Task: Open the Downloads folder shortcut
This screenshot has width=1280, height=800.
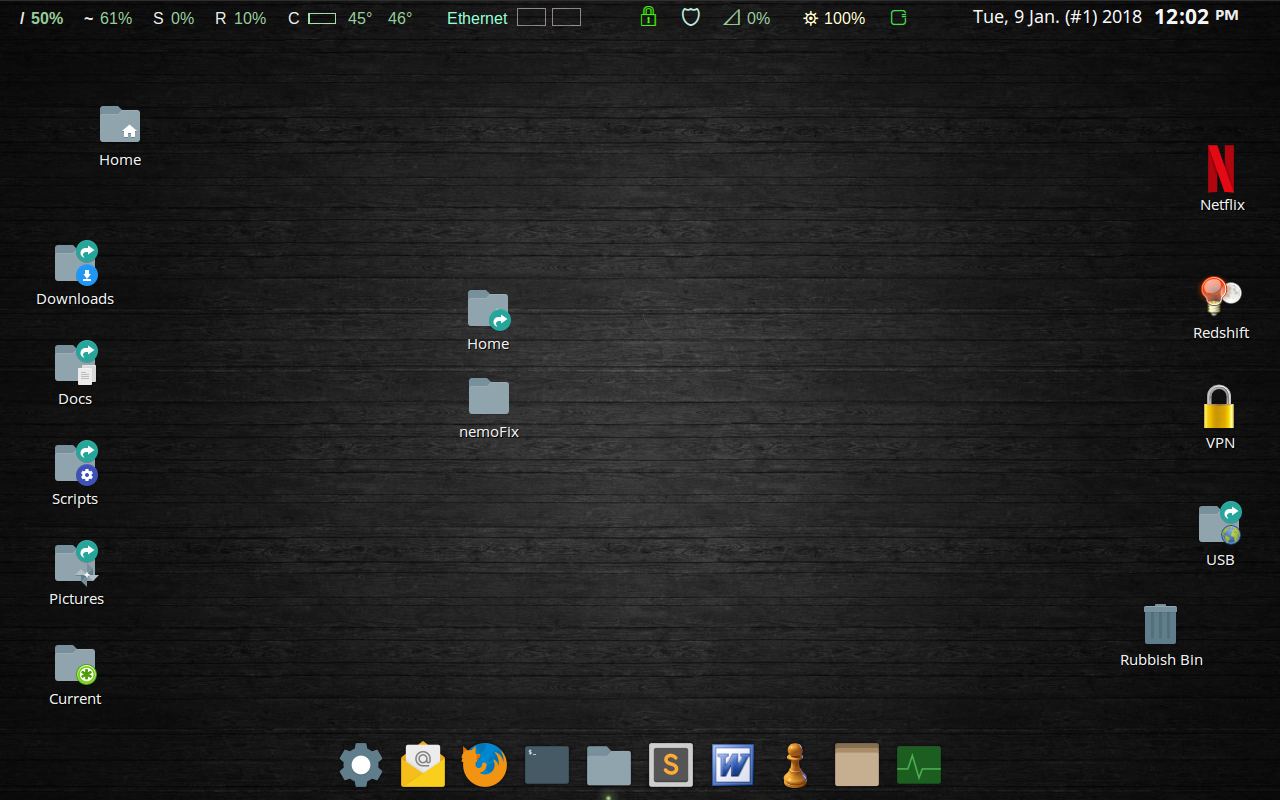Action: tap(74, 262)
